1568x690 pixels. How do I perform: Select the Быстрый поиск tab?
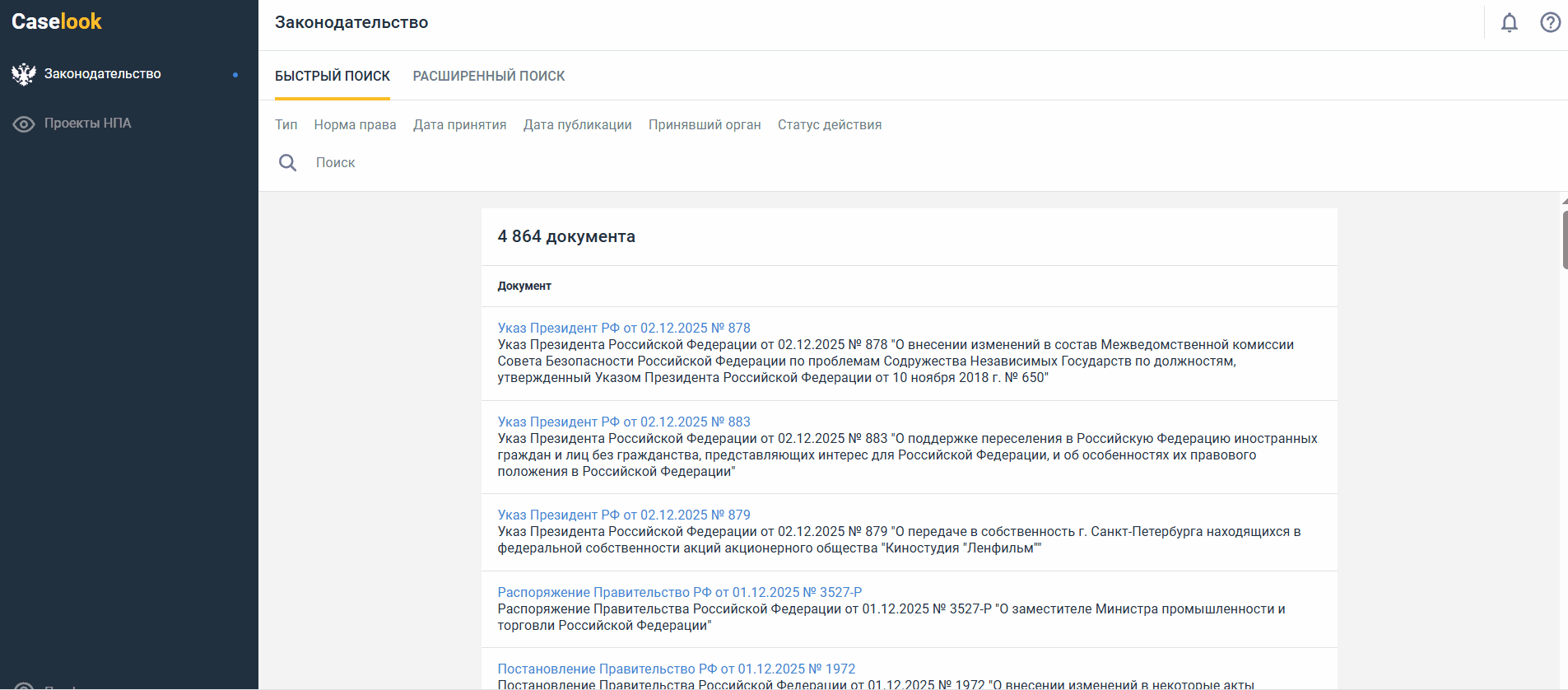[x=333, y=76]
